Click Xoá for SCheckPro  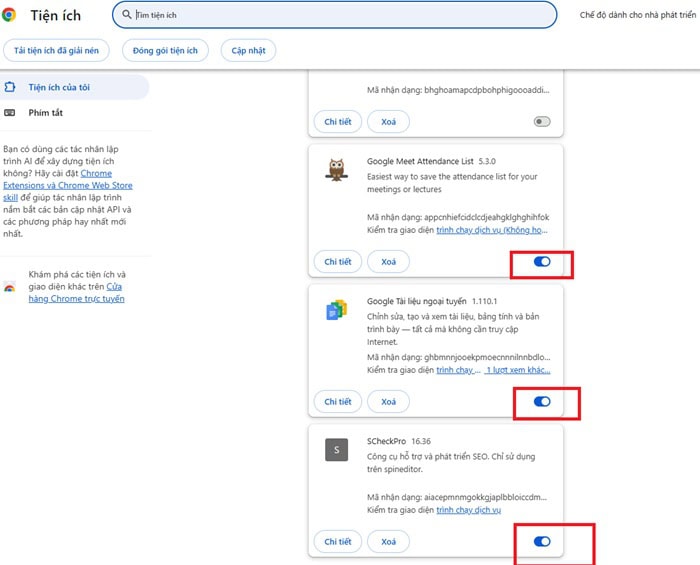coord(388,541)
